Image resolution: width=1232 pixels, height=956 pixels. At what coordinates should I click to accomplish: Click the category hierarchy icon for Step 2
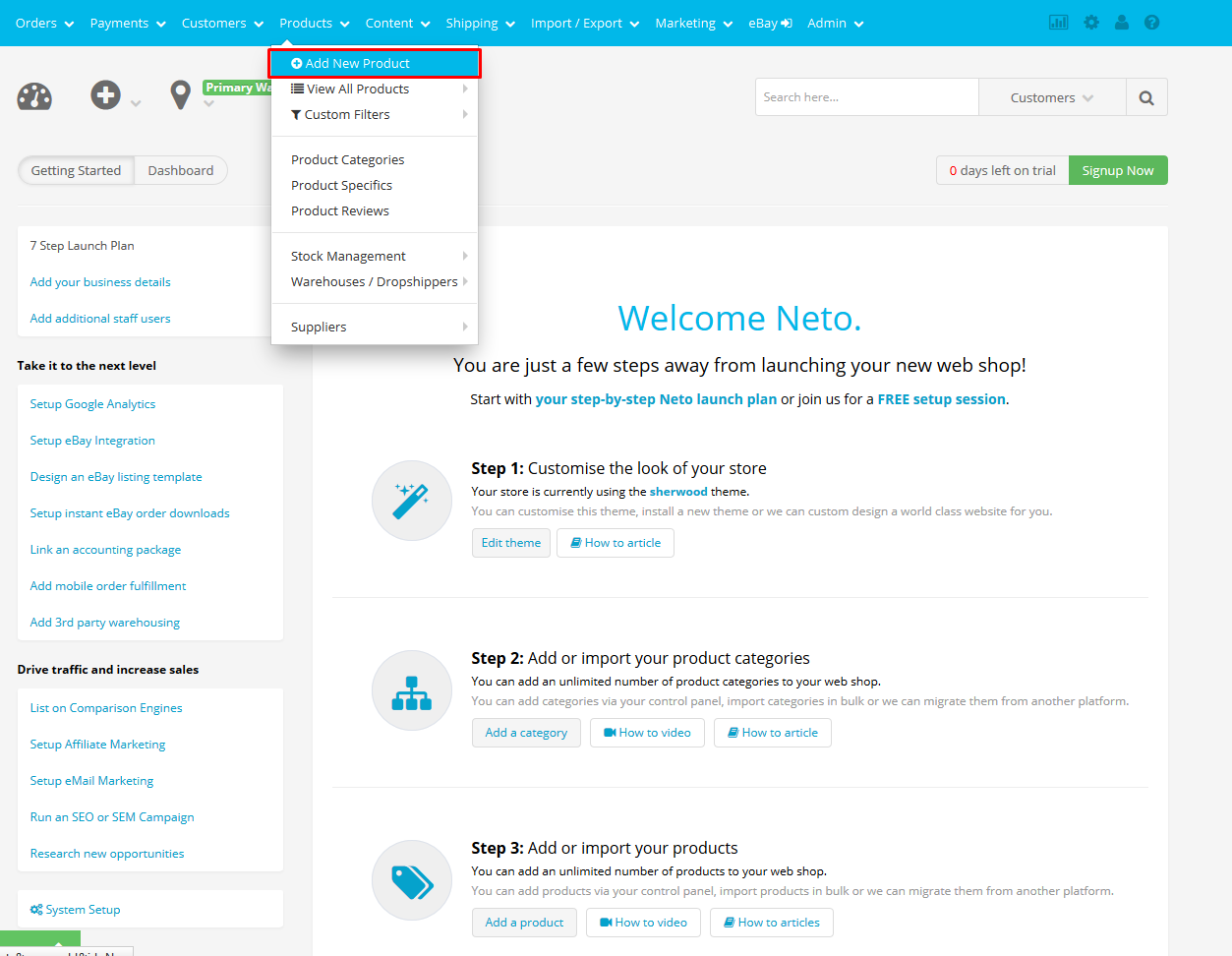click(412, 690)
